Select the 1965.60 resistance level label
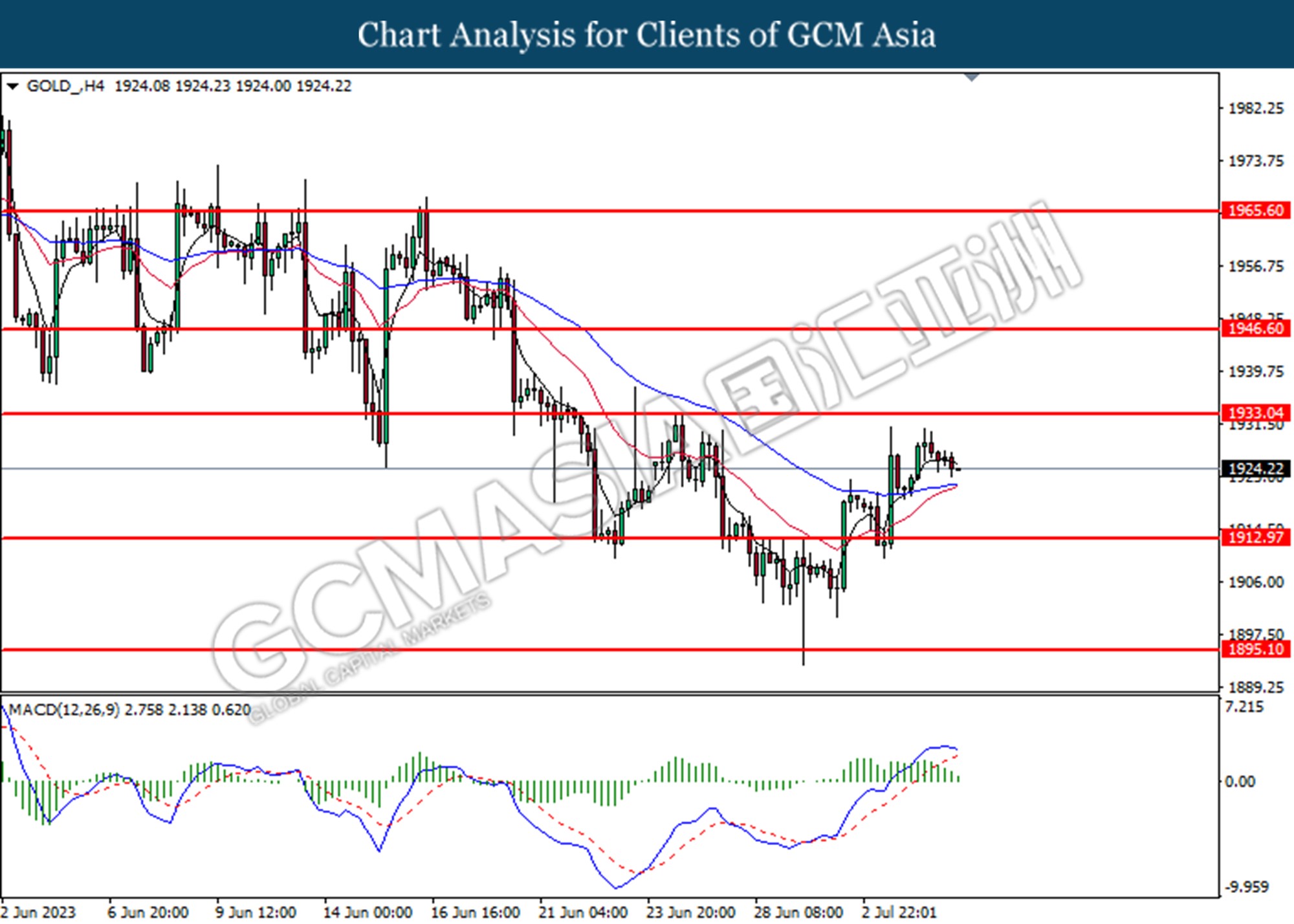This screenshot has width=1294, height=924. [x=1255, y=210]
